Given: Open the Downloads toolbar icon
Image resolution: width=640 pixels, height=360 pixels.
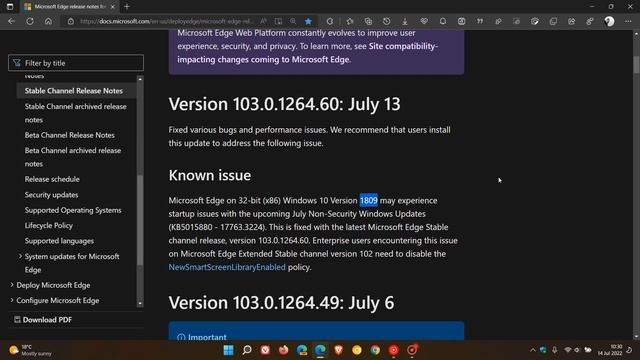Looking at the screenshot, I should click(x=405, y=21).
